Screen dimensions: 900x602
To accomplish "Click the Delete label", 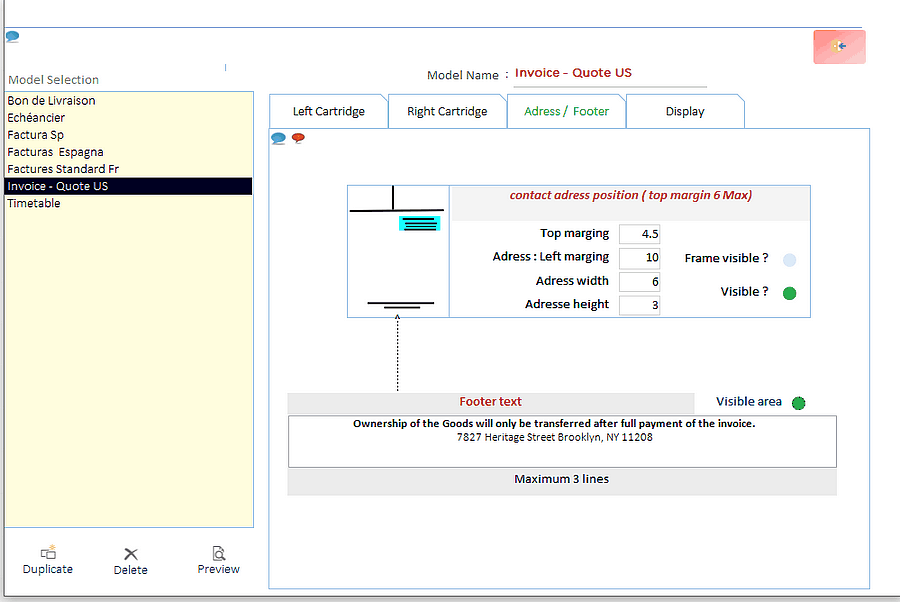I will [x=130, y=570].
